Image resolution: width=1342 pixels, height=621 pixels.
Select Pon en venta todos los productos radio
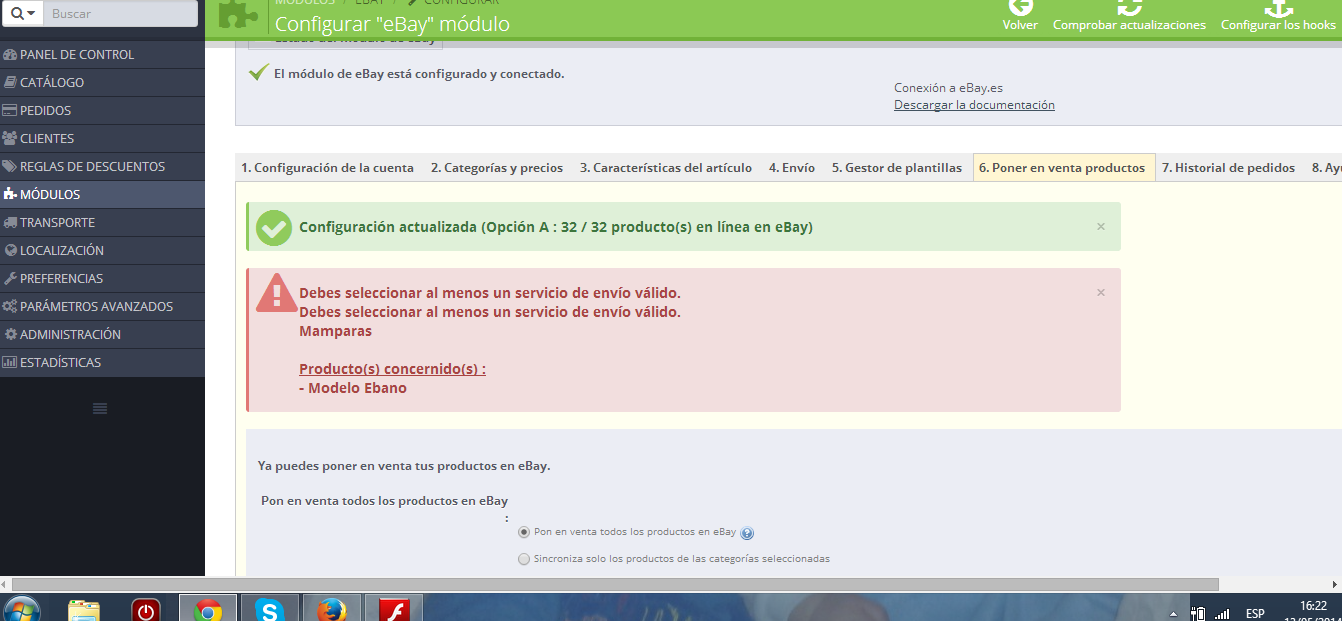click(x=524, y=532)
